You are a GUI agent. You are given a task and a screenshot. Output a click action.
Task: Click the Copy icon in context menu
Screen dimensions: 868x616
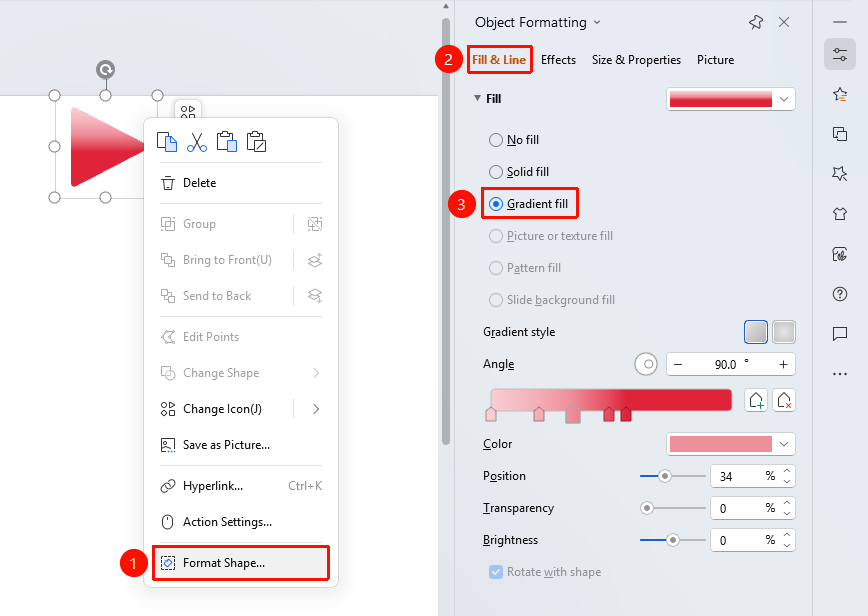(x=167, y=142)
